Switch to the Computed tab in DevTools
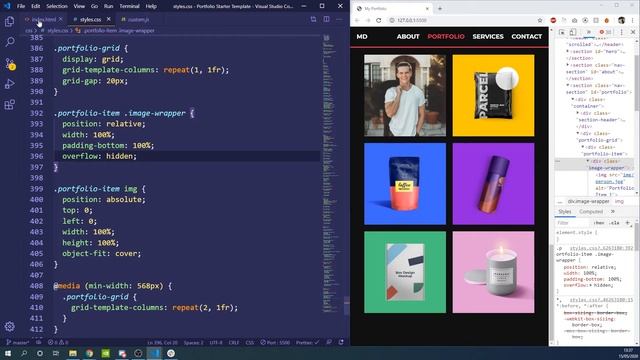The height and width of the screenshot is (360, 640). point(591,211)
